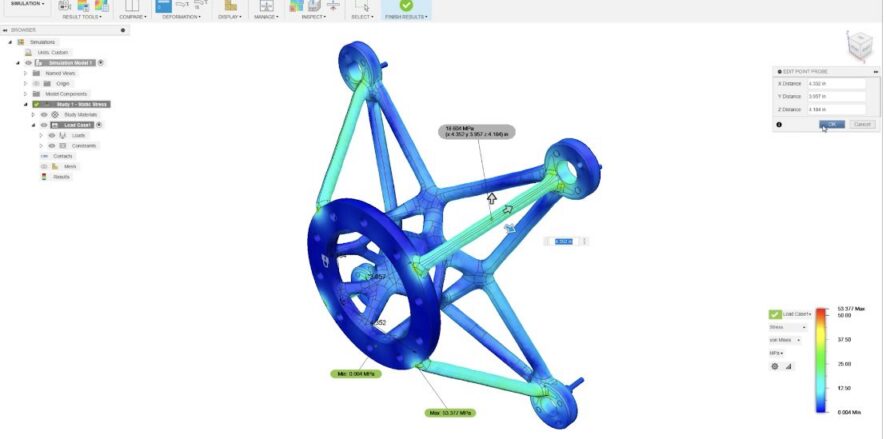Click the stress color legend bar
The width and height of the screenshot is (886, 439).
[821, 360]
